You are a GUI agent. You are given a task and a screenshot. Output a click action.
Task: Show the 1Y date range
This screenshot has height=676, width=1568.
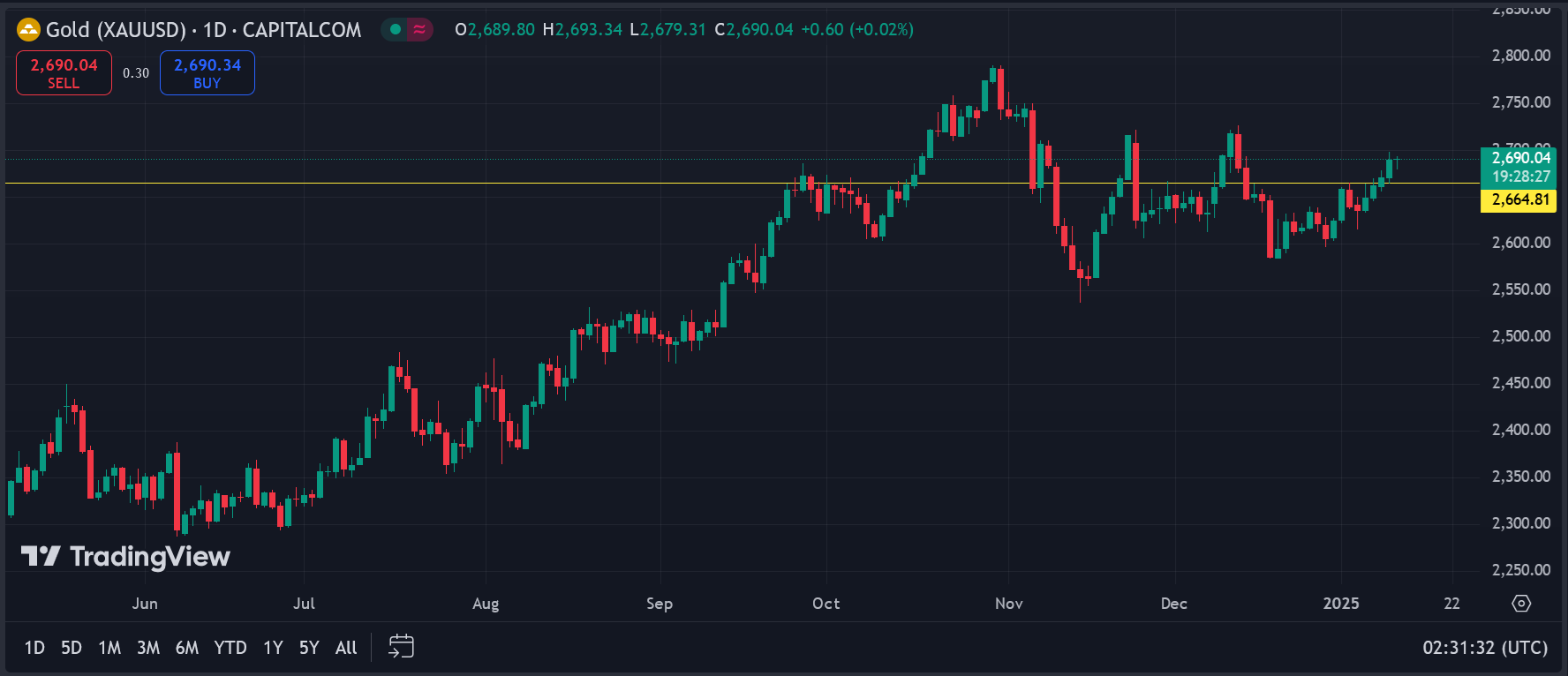click(273, 648)
